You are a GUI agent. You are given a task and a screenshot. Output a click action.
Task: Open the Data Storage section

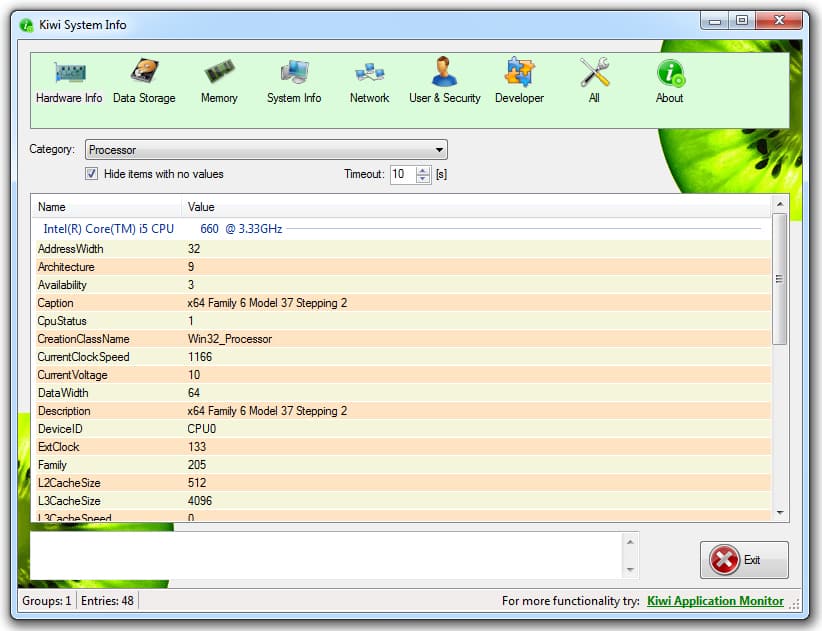tap(144, 81)
